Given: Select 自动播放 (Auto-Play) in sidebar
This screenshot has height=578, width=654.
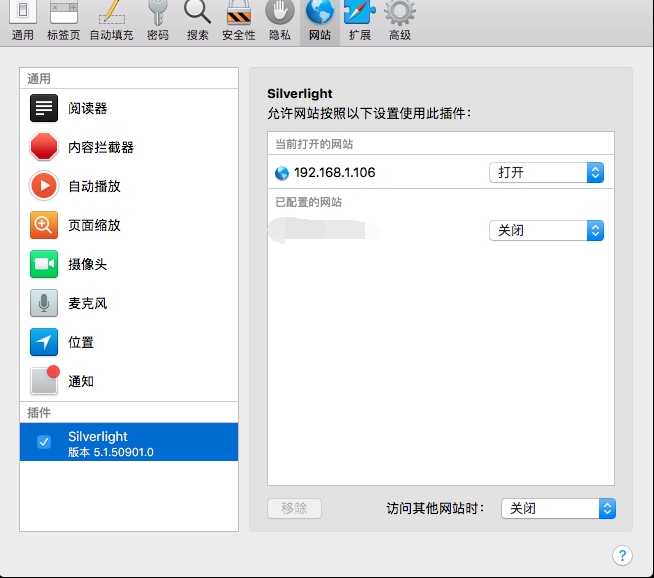Looking at the screenshot, I should [129, 186].
